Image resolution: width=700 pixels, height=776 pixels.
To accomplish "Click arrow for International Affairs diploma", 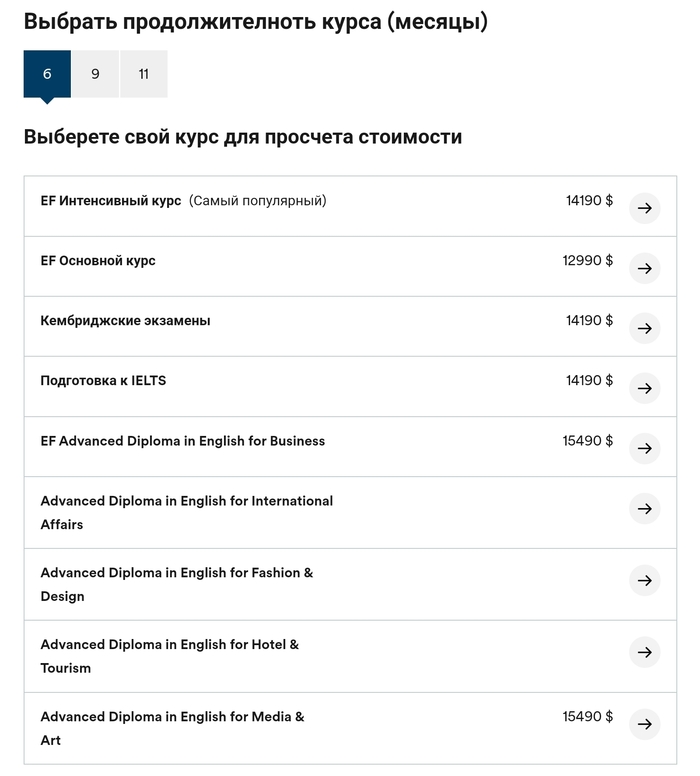I will (645, 508).
